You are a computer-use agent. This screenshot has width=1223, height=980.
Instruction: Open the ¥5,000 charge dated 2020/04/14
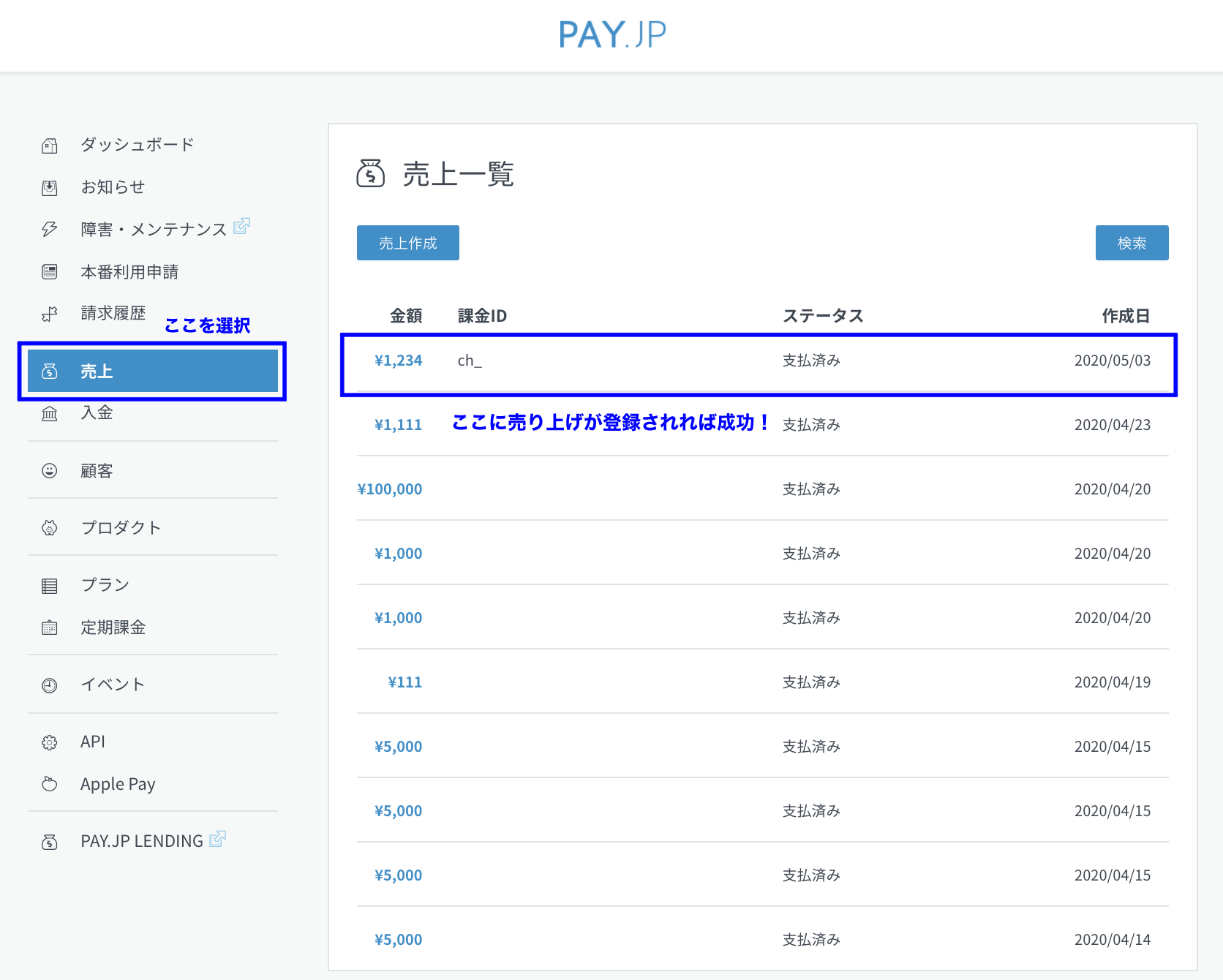tap(399, 940)
